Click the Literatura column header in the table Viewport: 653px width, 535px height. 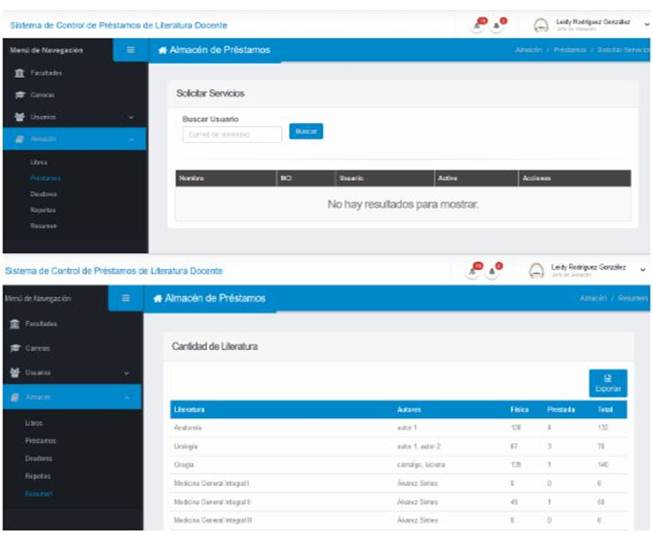[x=188, y=410]
